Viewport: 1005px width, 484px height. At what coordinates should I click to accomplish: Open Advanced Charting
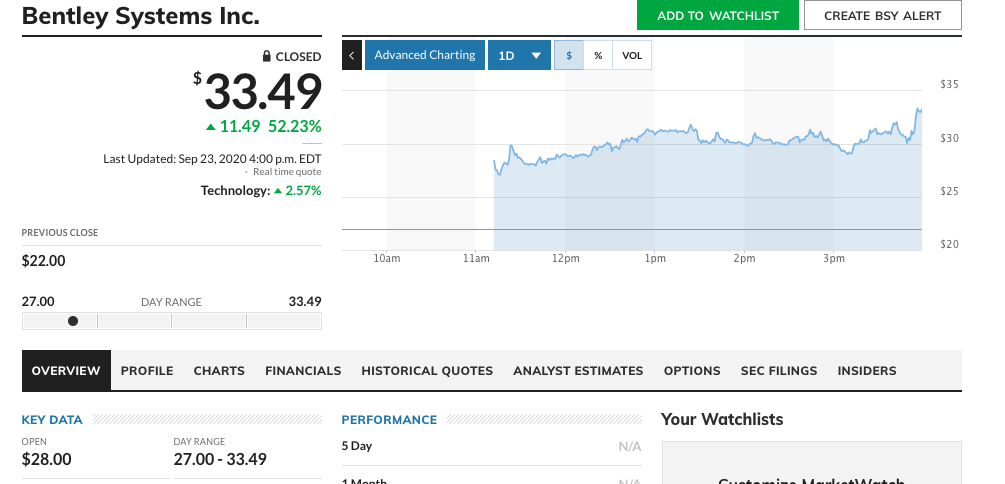click(x=425, y=55)
